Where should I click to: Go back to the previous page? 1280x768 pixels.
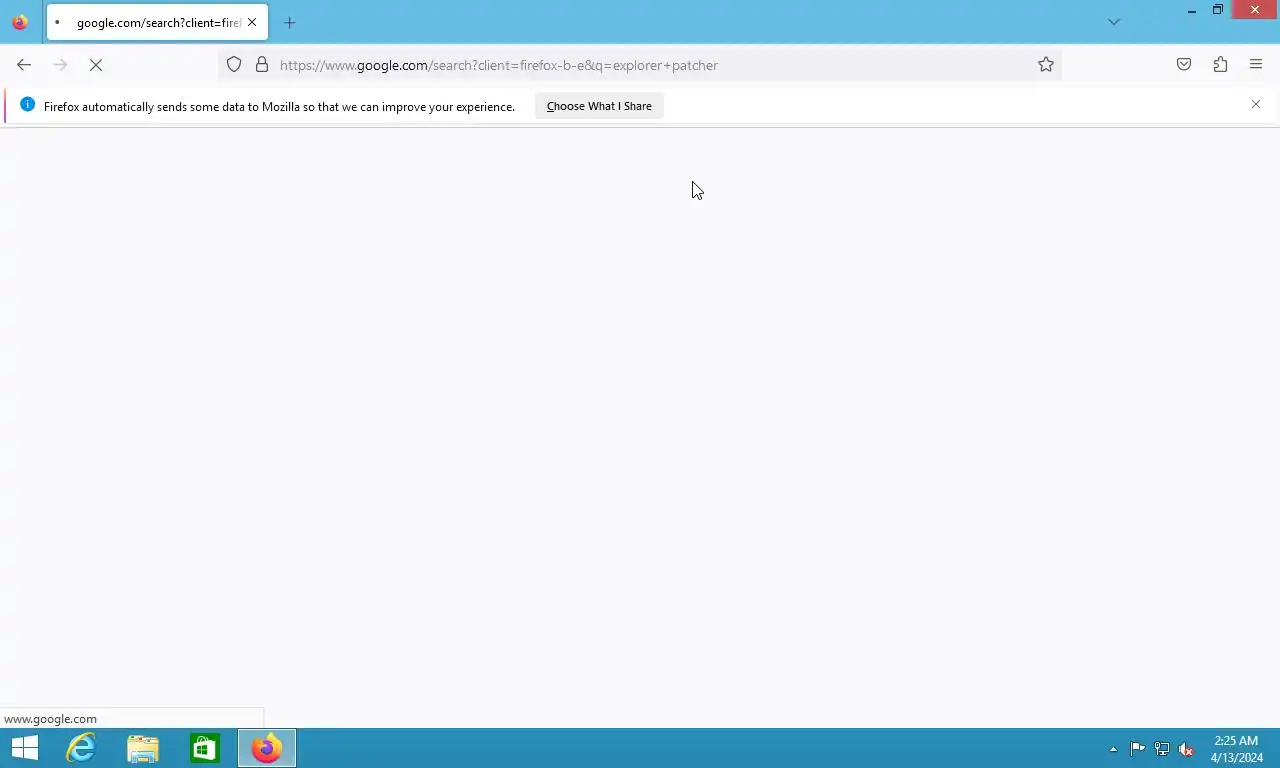(24, 65)
